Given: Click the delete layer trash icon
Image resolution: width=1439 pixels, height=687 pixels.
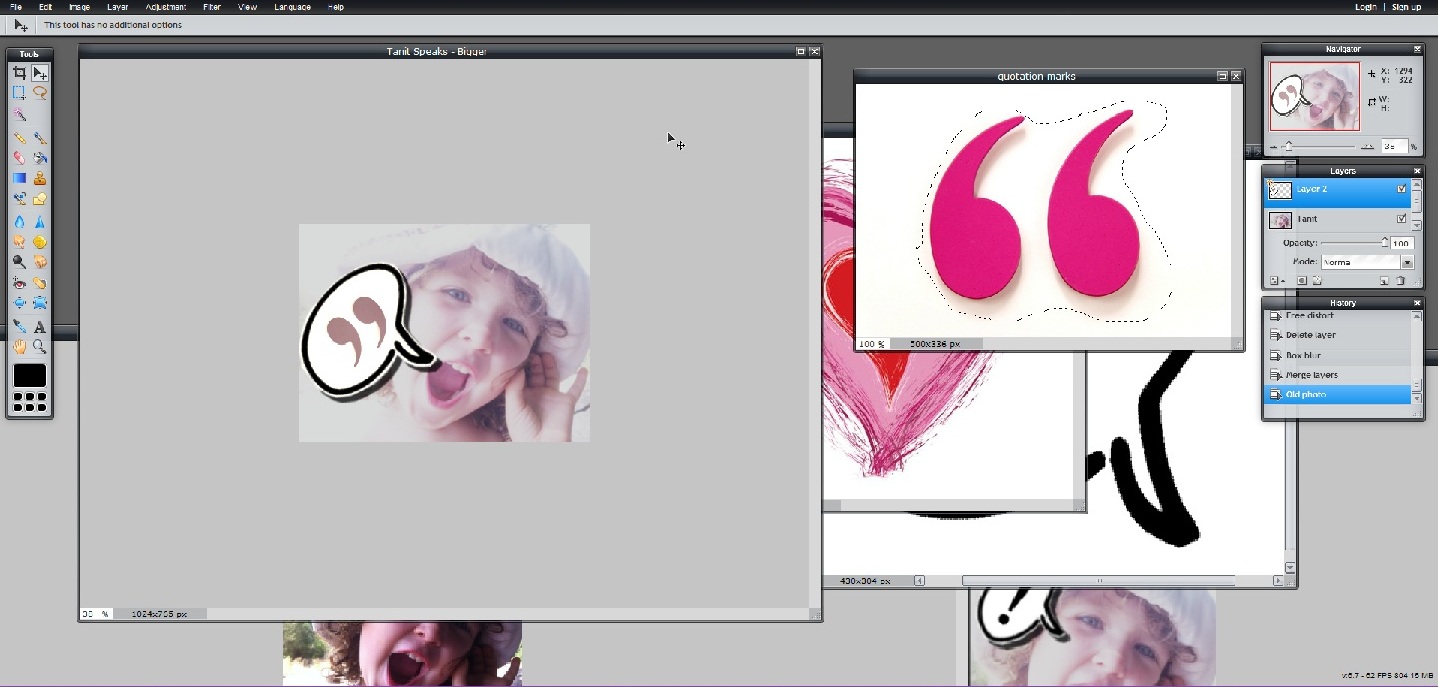Looking at the screenshot, I should coord(1400,281).
